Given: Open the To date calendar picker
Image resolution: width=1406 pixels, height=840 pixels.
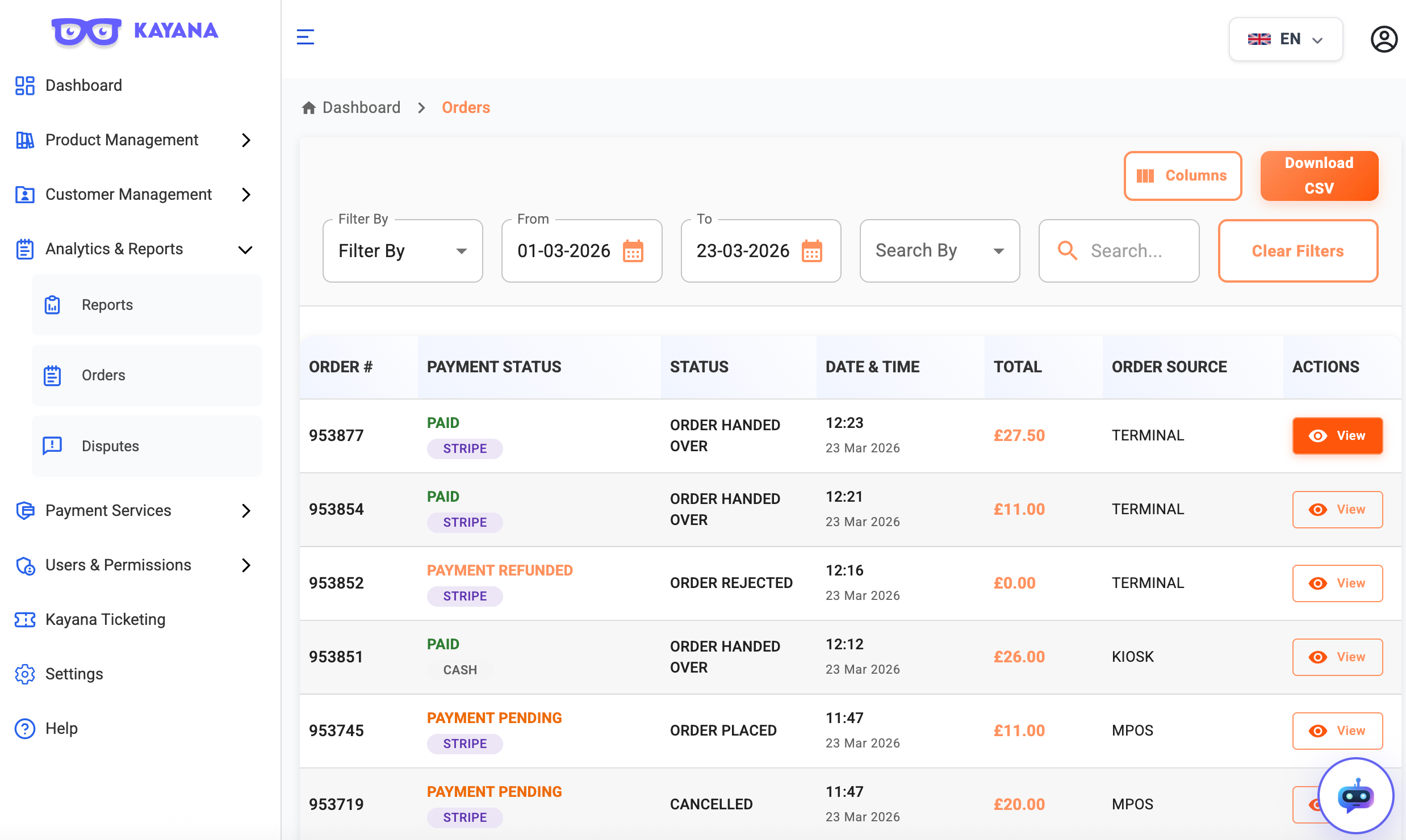Looking at the screenshot, I should coord(812,251).
